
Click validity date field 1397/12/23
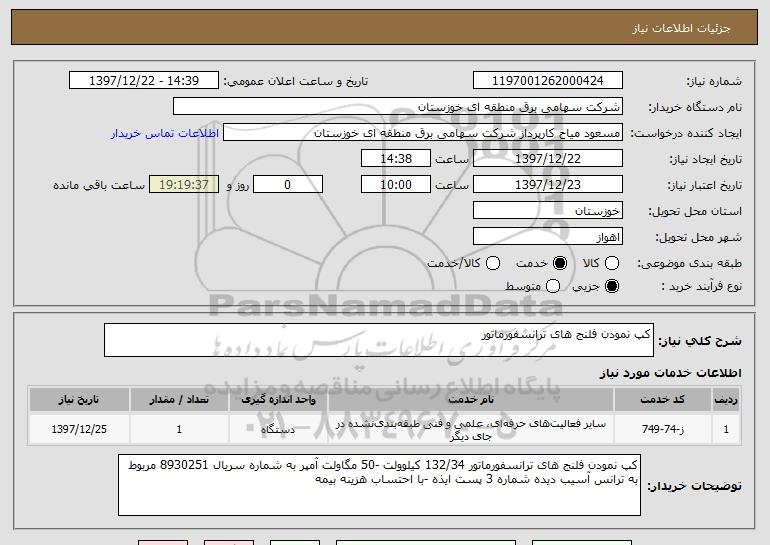[x=548, y=185]
